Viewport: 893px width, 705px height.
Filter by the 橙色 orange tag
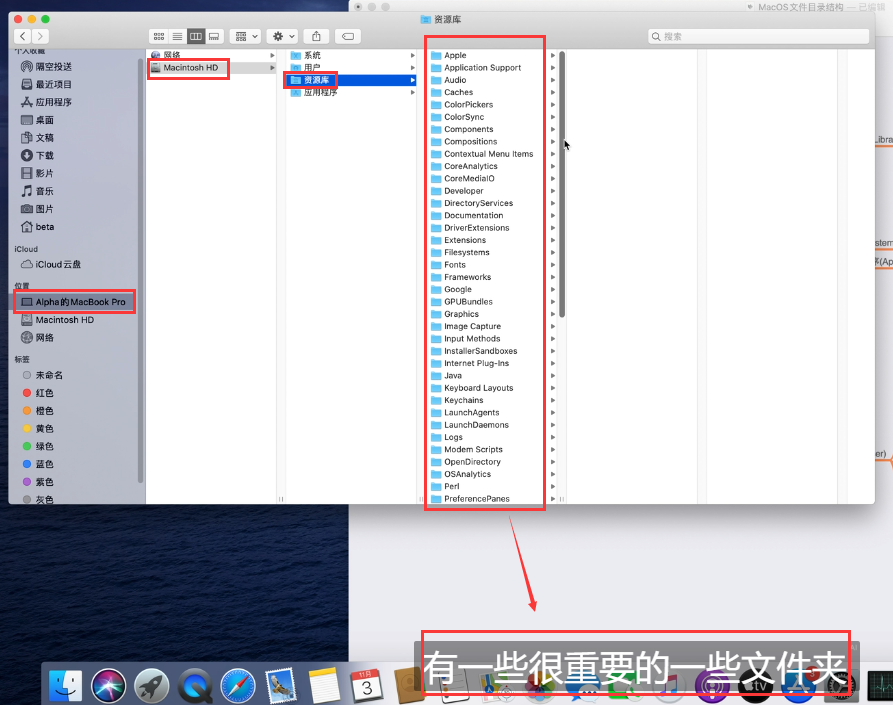38,411
